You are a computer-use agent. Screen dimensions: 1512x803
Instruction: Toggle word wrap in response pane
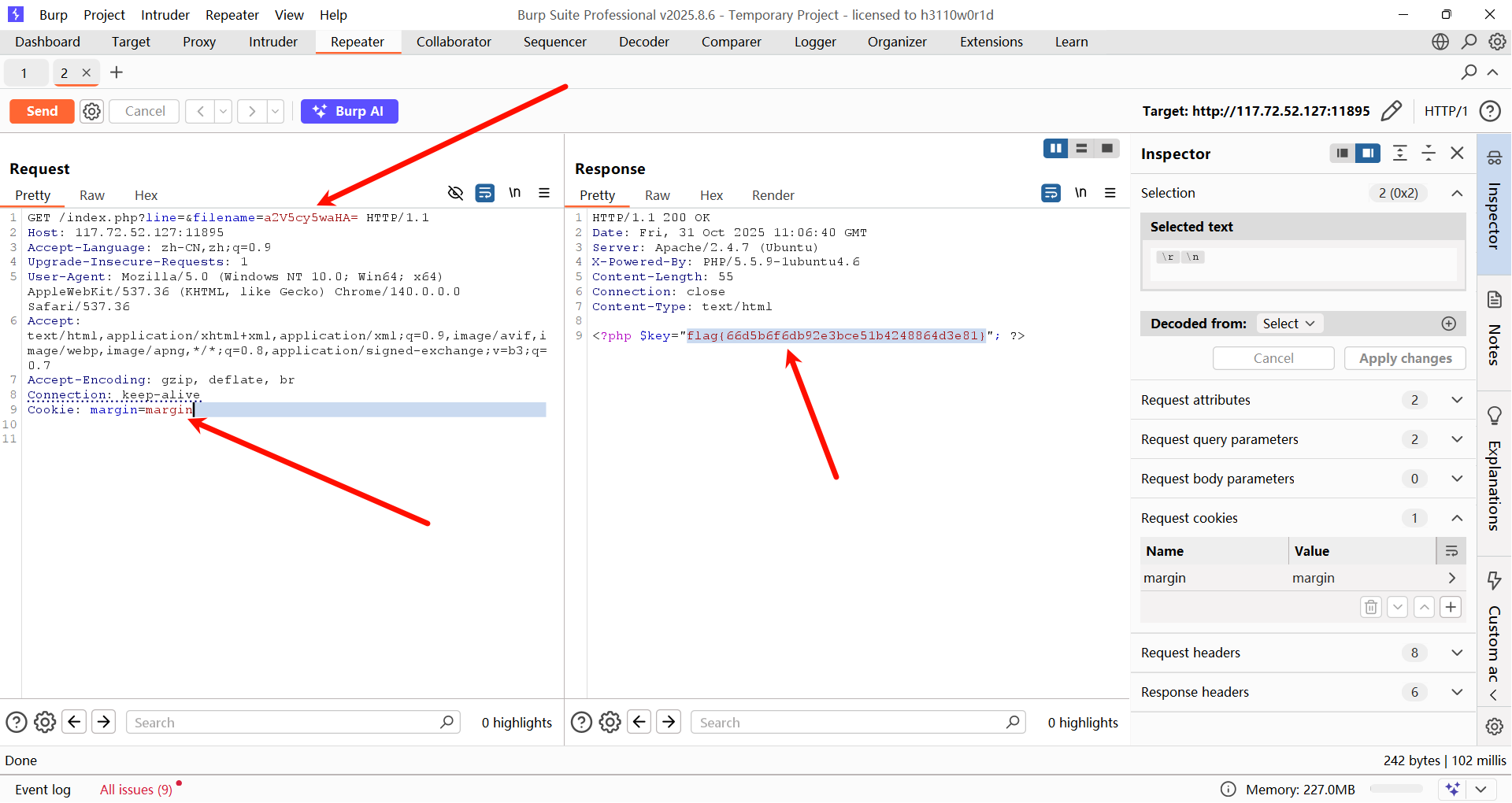pos(1051,193)
